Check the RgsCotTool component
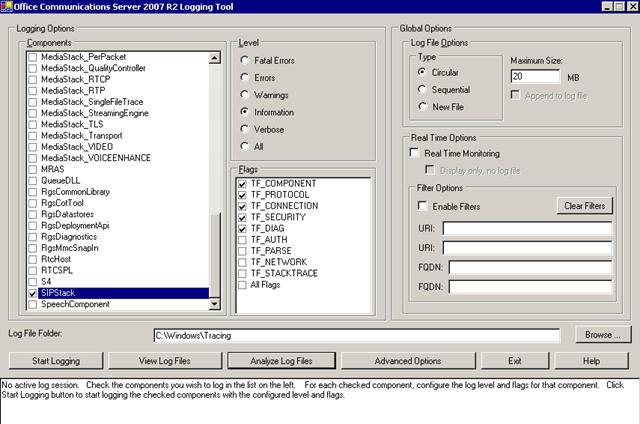The image size is (640, 424). click(x=33, y=203)
